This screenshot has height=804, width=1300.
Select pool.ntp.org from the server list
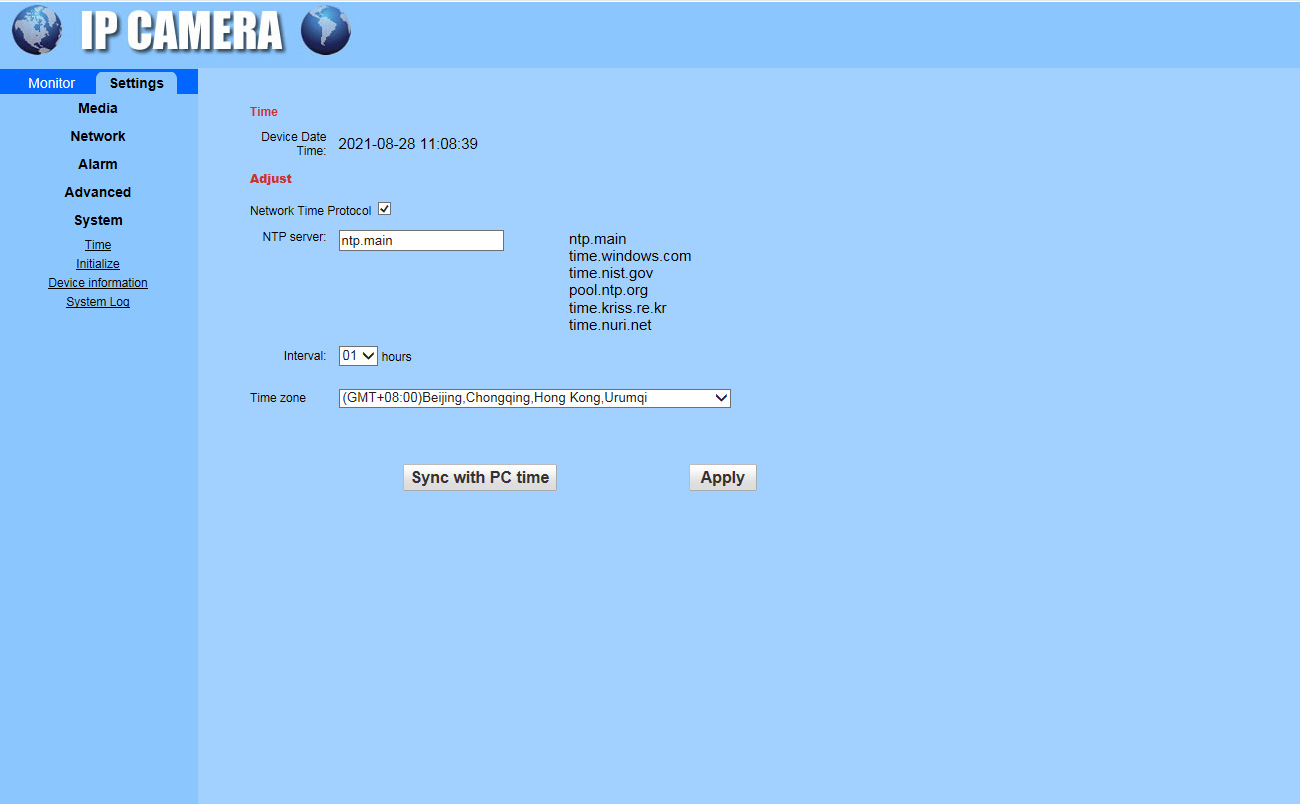click(609, 290)
